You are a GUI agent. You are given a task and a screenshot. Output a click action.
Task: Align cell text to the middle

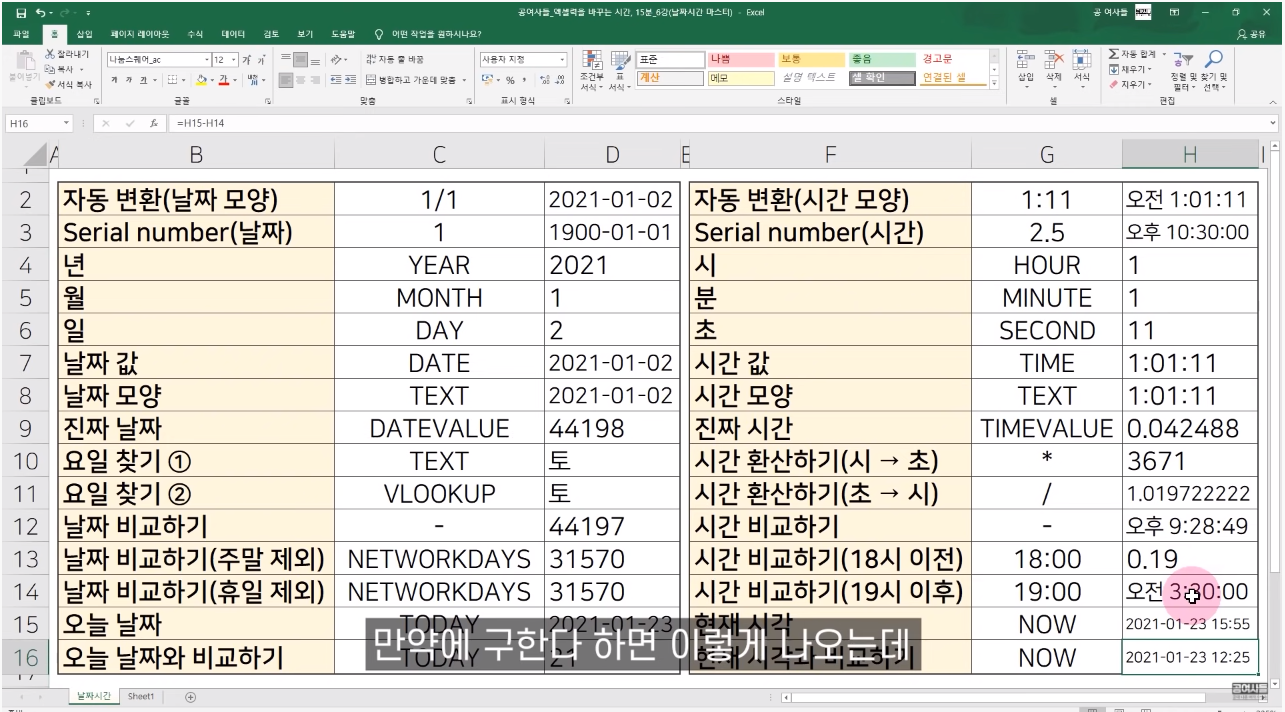click(299, 59)
